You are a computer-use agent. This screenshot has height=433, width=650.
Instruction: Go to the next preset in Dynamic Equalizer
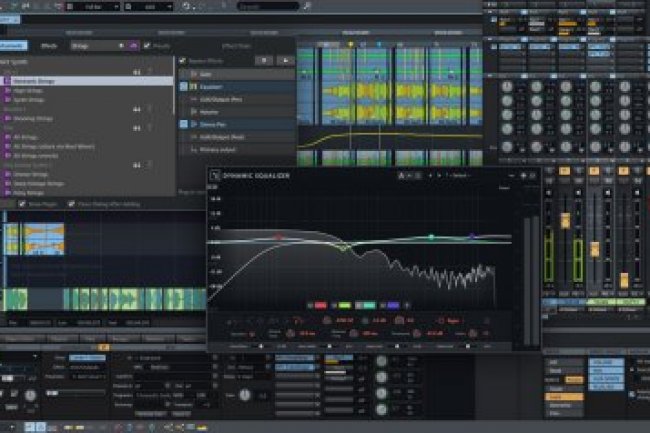point(439,176)
